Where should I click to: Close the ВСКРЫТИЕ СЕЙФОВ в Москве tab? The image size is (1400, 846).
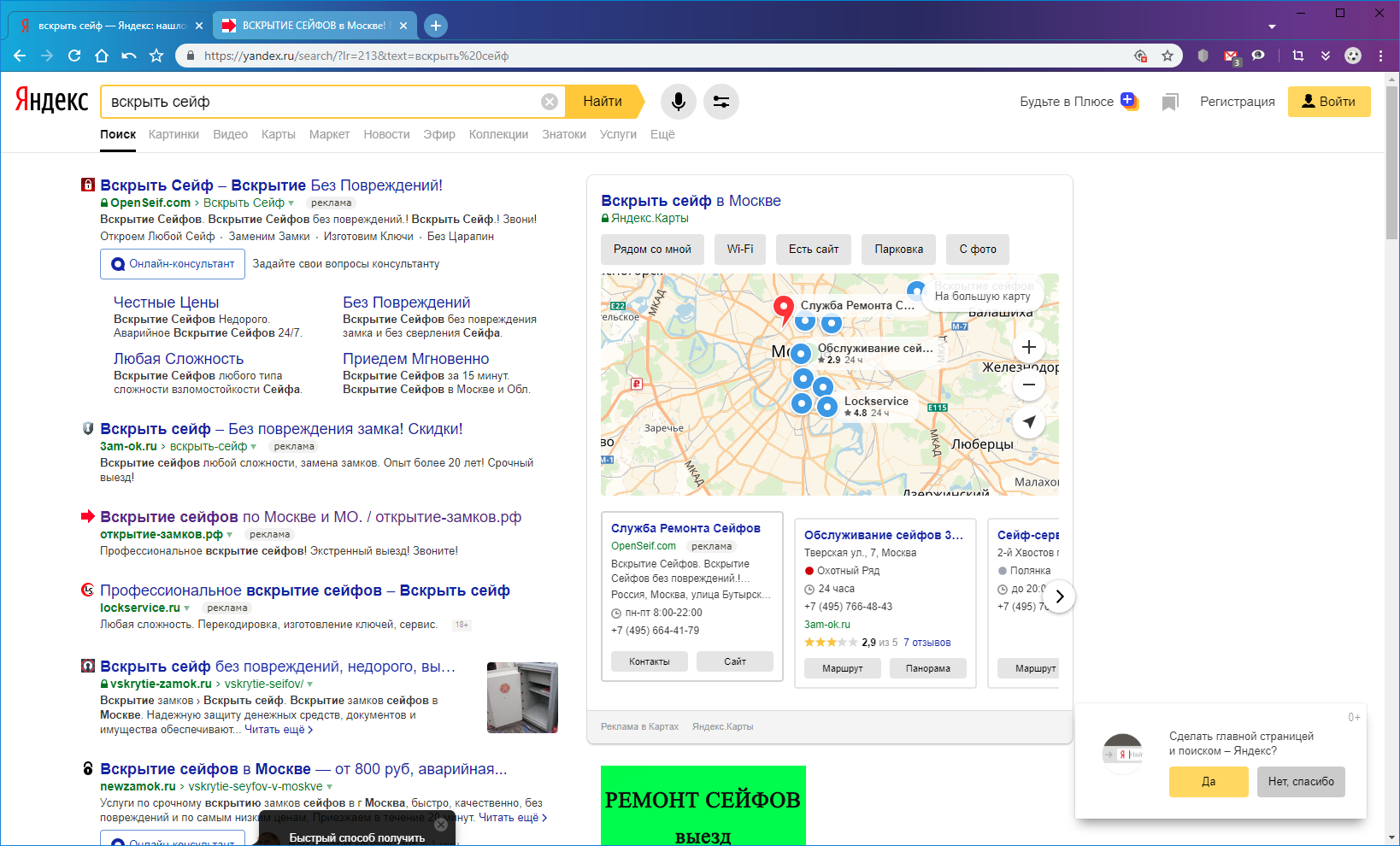(403, 26)
